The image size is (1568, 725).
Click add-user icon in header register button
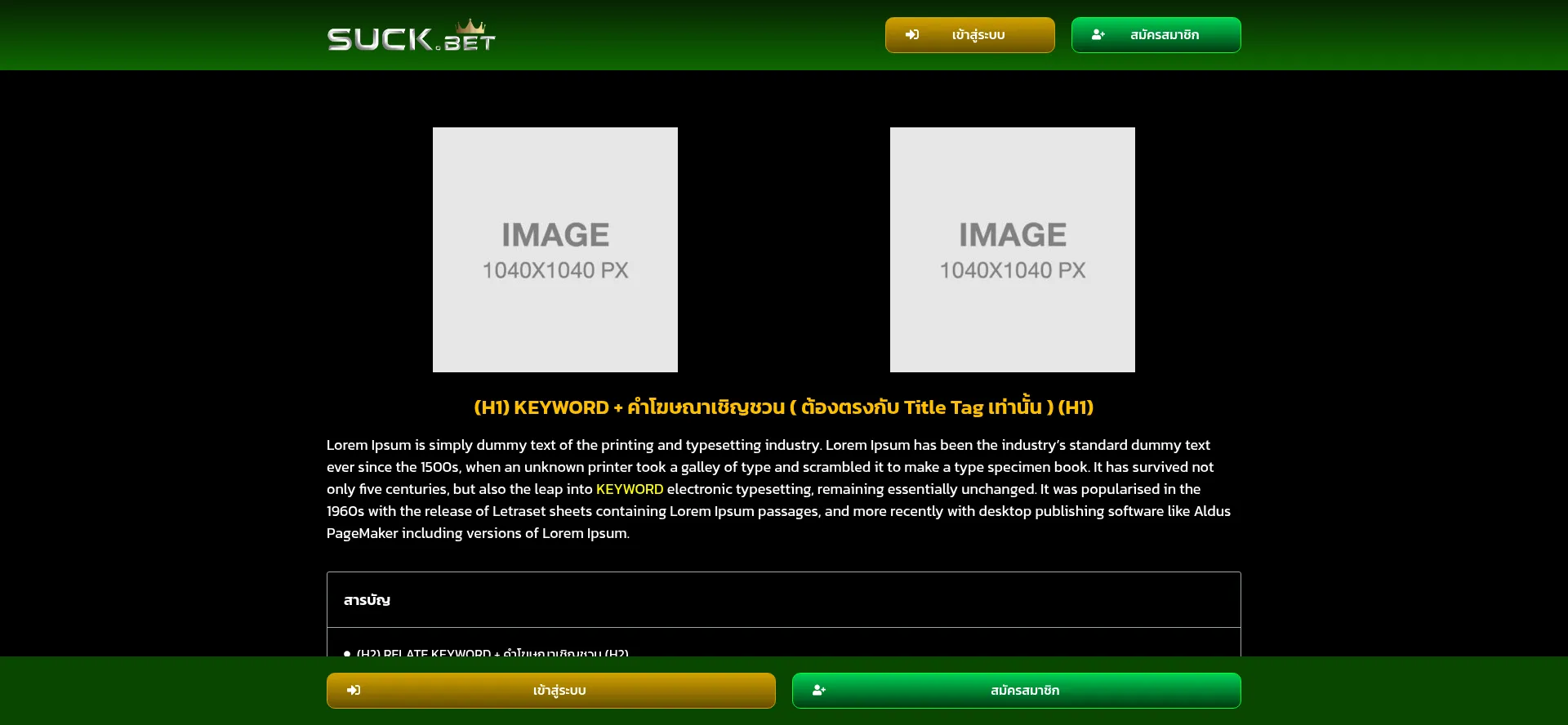(x=1098, y=35)
